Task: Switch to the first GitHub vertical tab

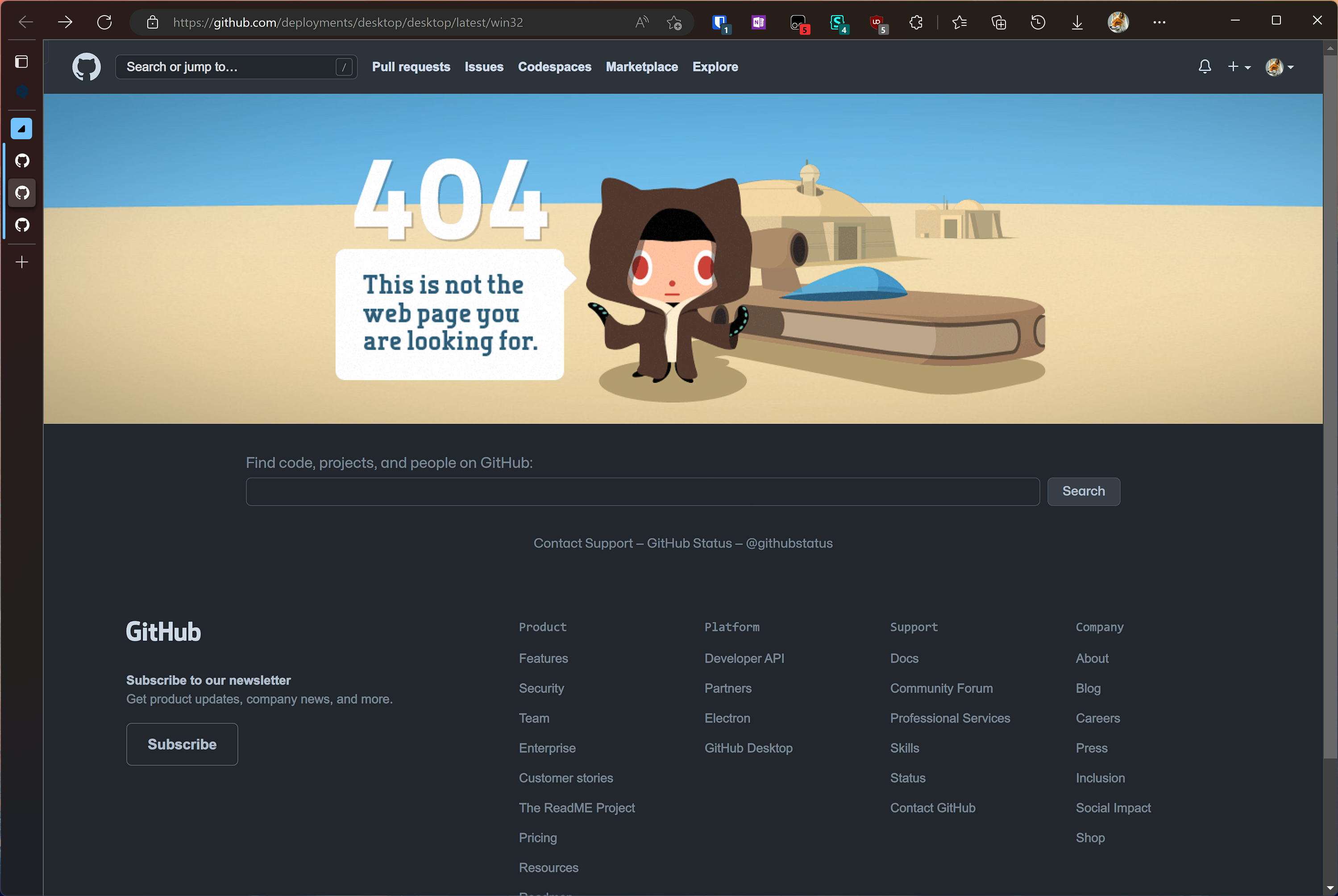Action: pos(22,161)
